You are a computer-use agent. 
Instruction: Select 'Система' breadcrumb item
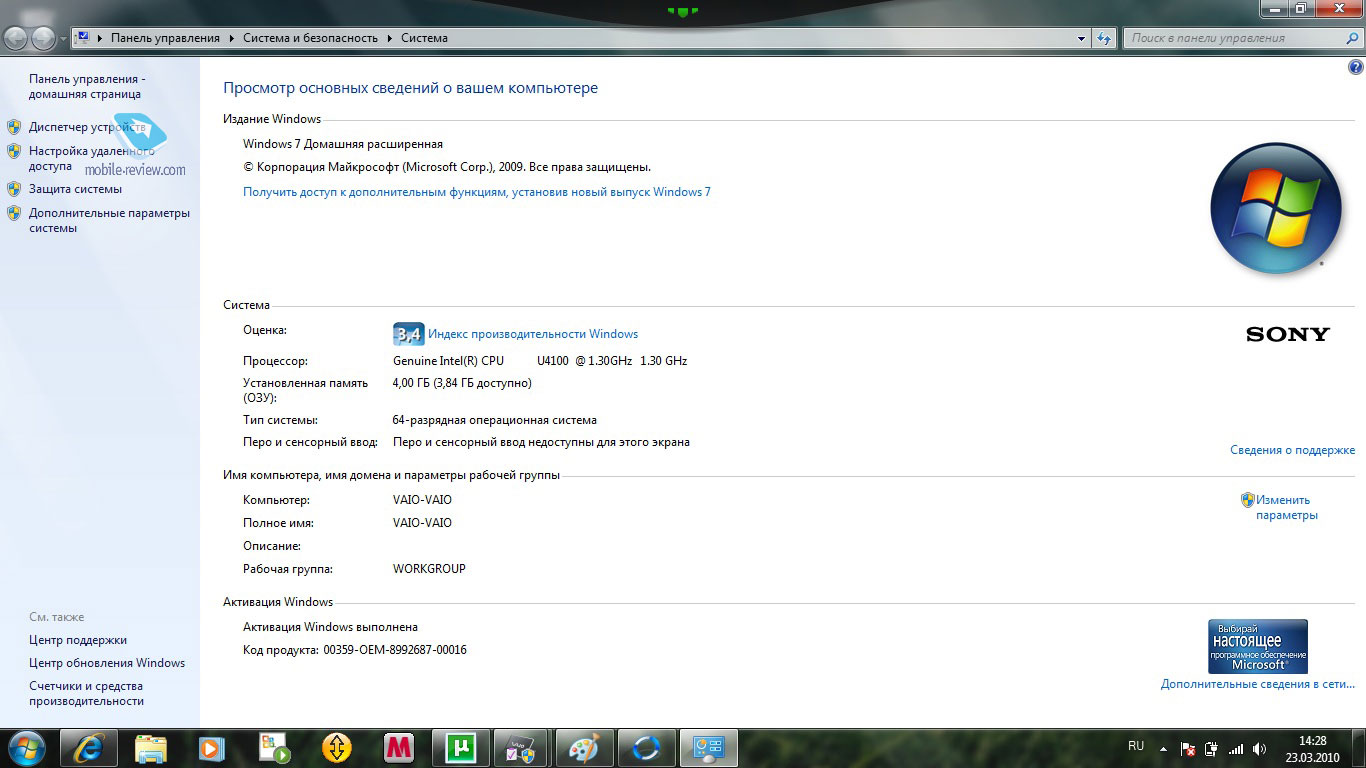click(424, 38)
